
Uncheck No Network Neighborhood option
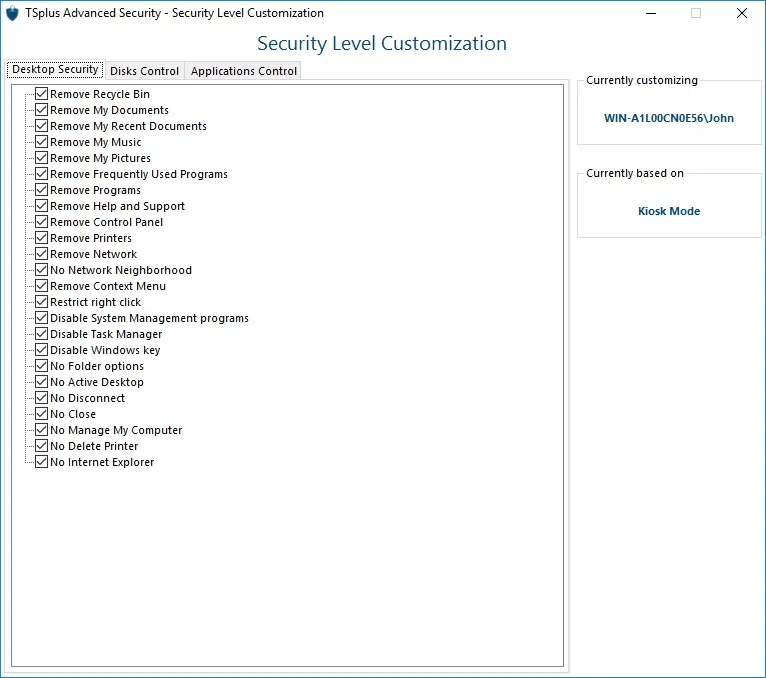(x=42, y=270)
